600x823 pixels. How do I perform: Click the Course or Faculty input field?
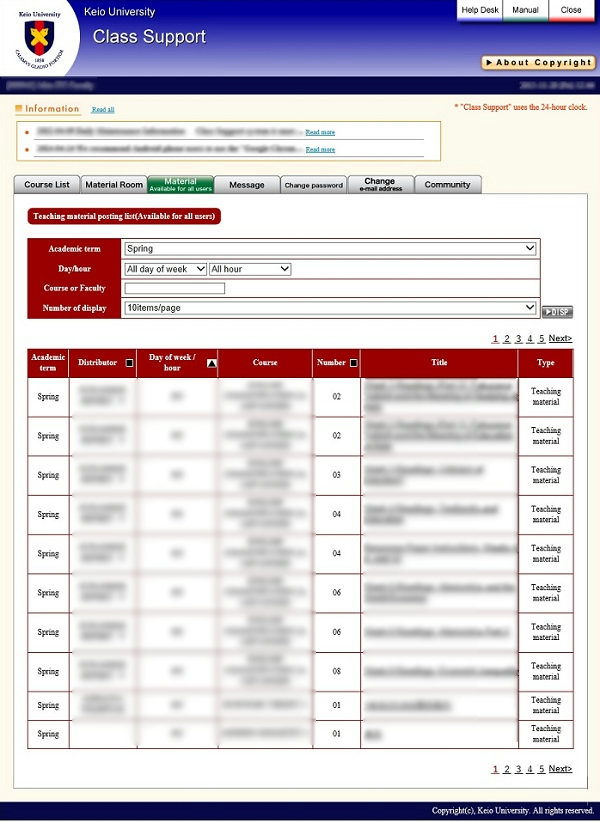point(175,289)
